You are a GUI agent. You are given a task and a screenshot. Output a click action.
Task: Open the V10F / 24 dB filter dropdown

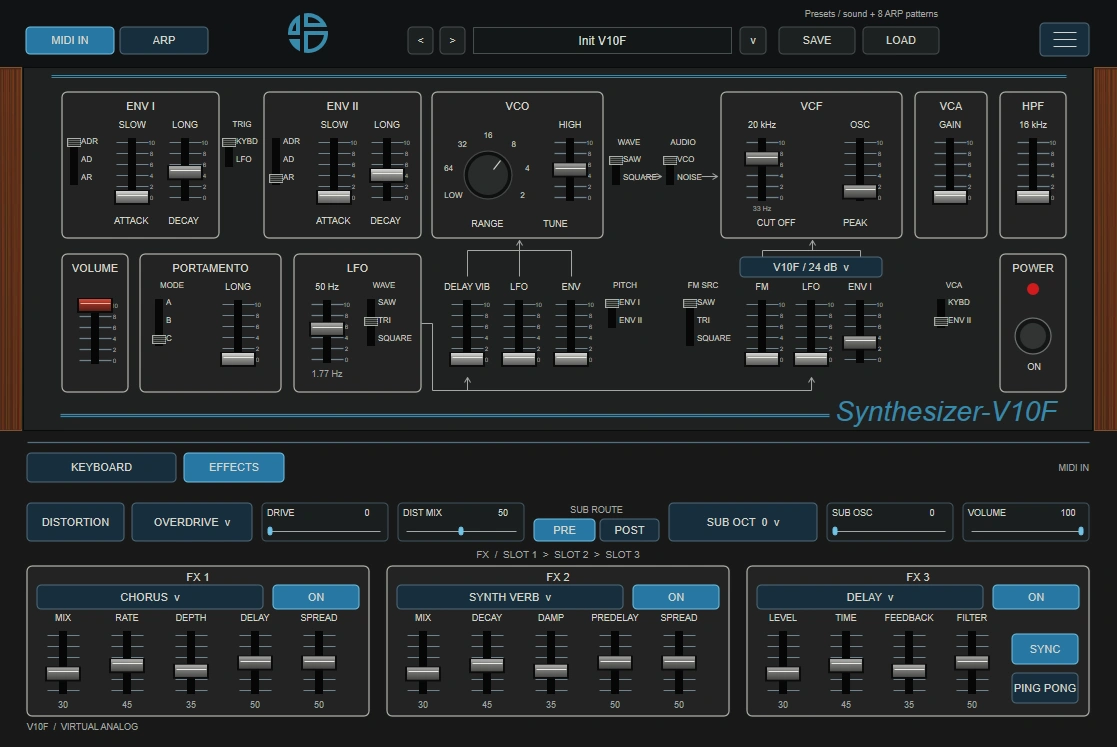click(x=811, y=267)
